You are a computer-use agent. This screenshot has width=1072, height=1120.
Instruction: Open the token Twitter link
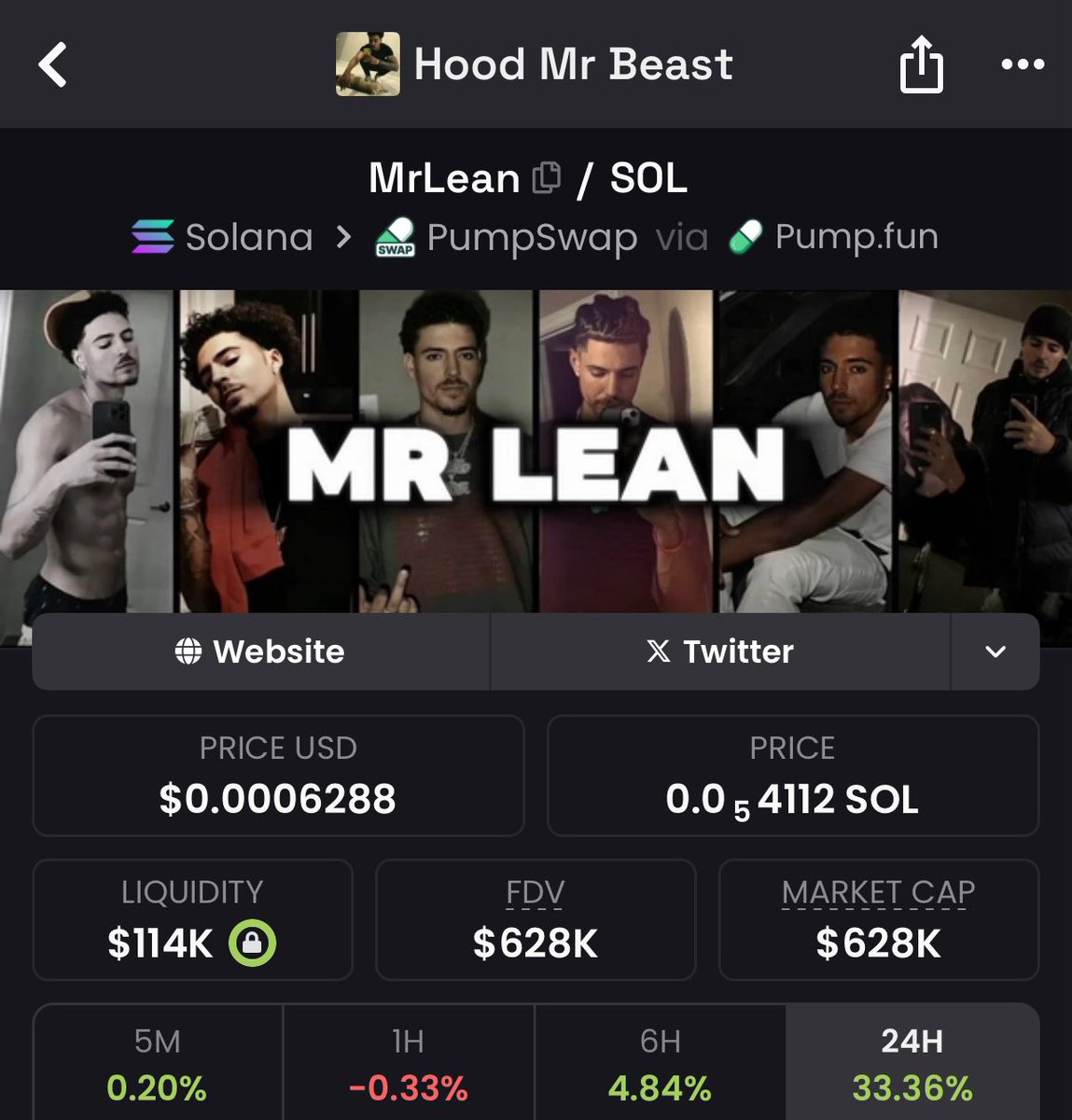click(x=719, y=651)
